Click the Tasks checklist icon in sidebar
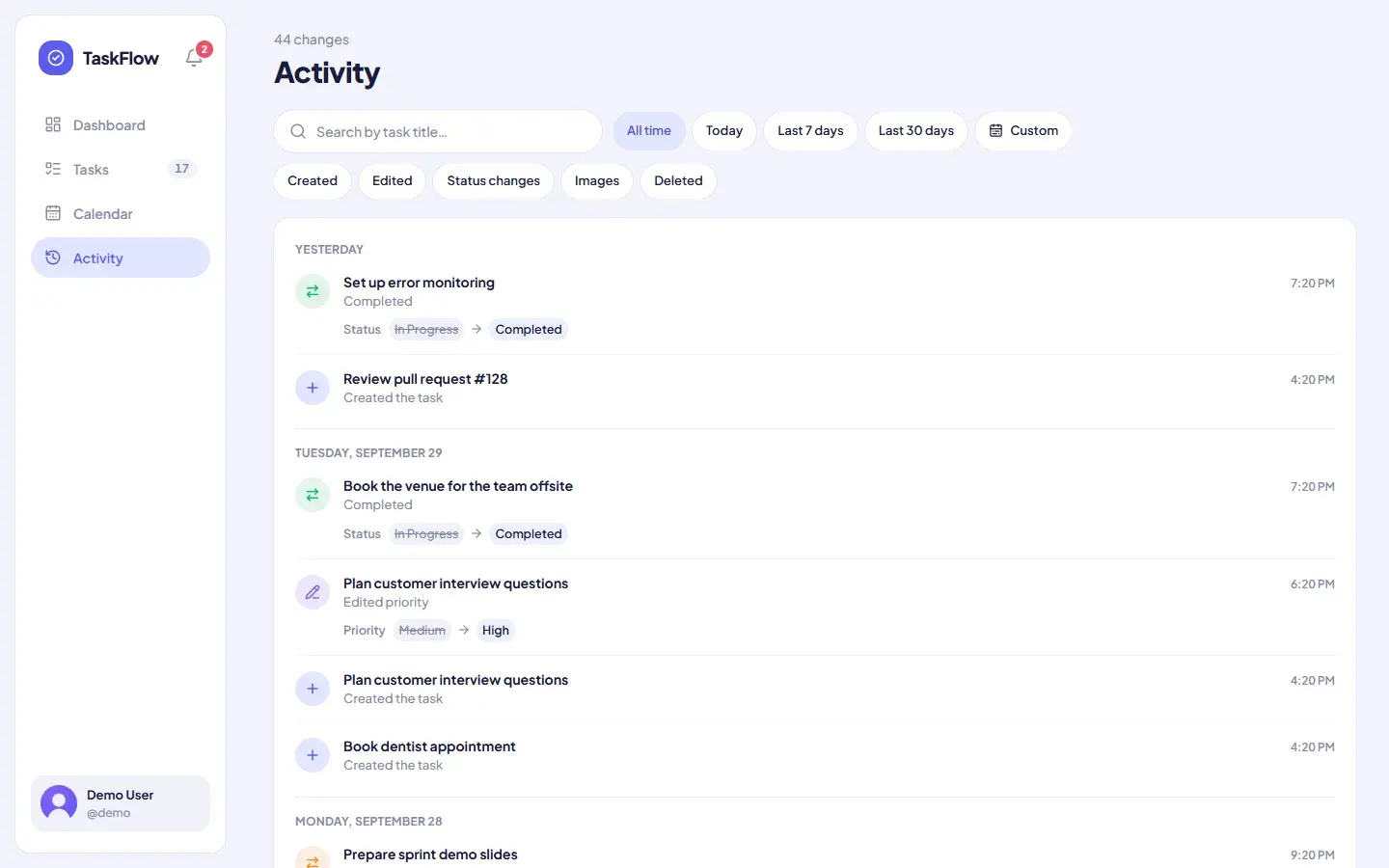Viewport: 1389px width, 868px height. click(53, 169)
